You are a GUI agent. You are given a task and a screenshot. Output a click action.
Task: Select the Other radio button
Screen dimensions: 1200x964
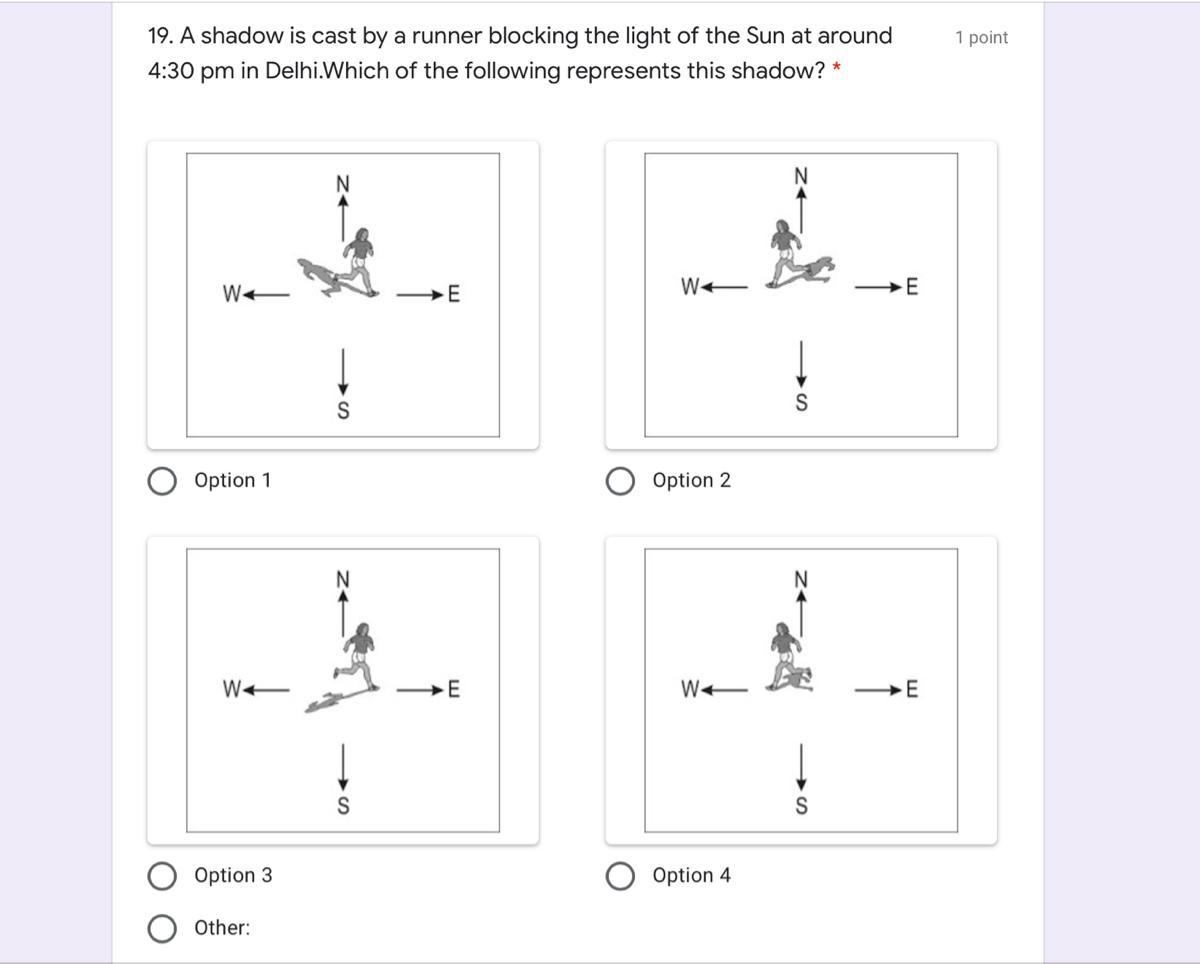[x=160, y=929]
